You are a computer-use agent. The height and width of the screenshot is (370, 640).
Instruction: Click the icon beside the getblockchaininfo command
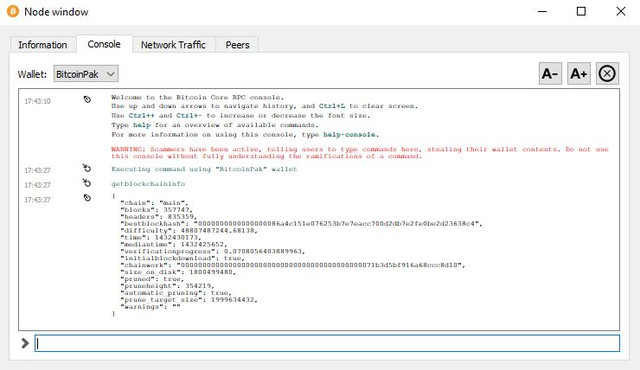tap(87, 183)
